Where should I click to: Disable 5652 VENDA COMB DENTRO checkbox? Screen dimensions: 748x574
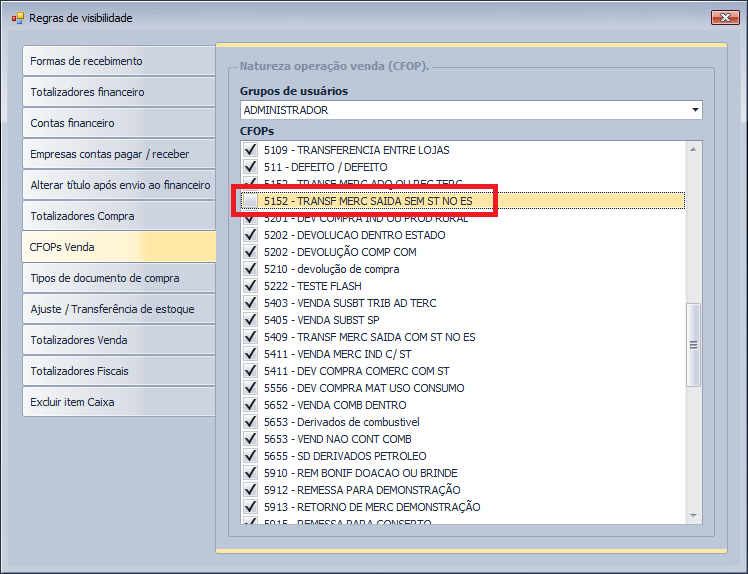[250, 405]
